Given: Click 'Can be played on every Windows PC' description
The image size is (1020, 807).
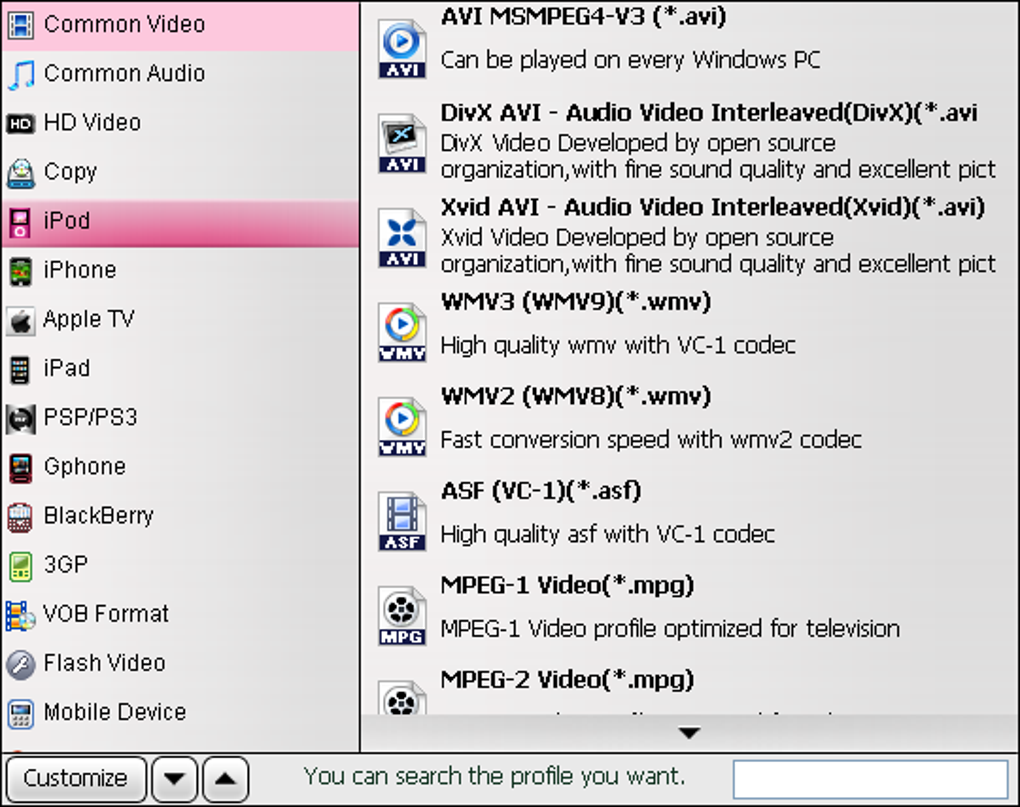Looking at the screenshot, I should [x=630, y=60].
